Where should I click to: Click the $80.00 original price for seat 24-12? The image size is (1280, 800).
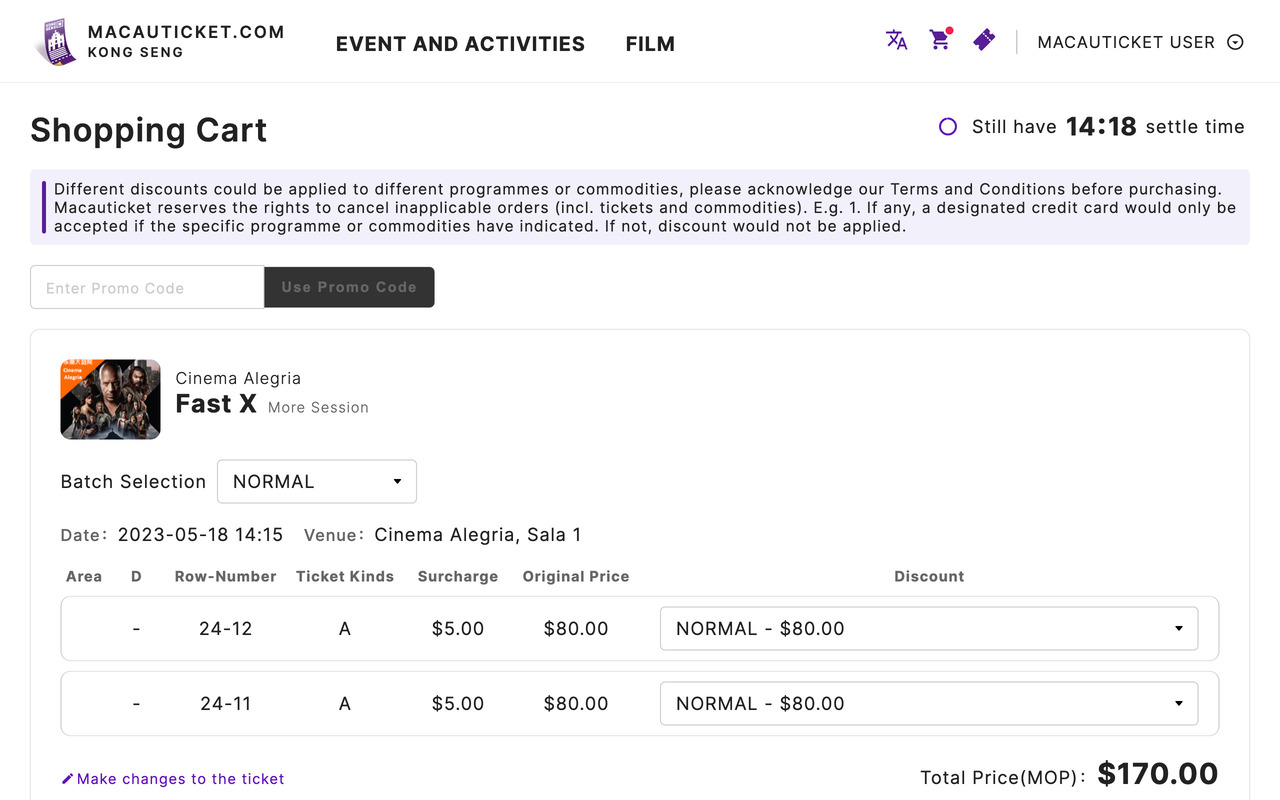coord(576,629)
